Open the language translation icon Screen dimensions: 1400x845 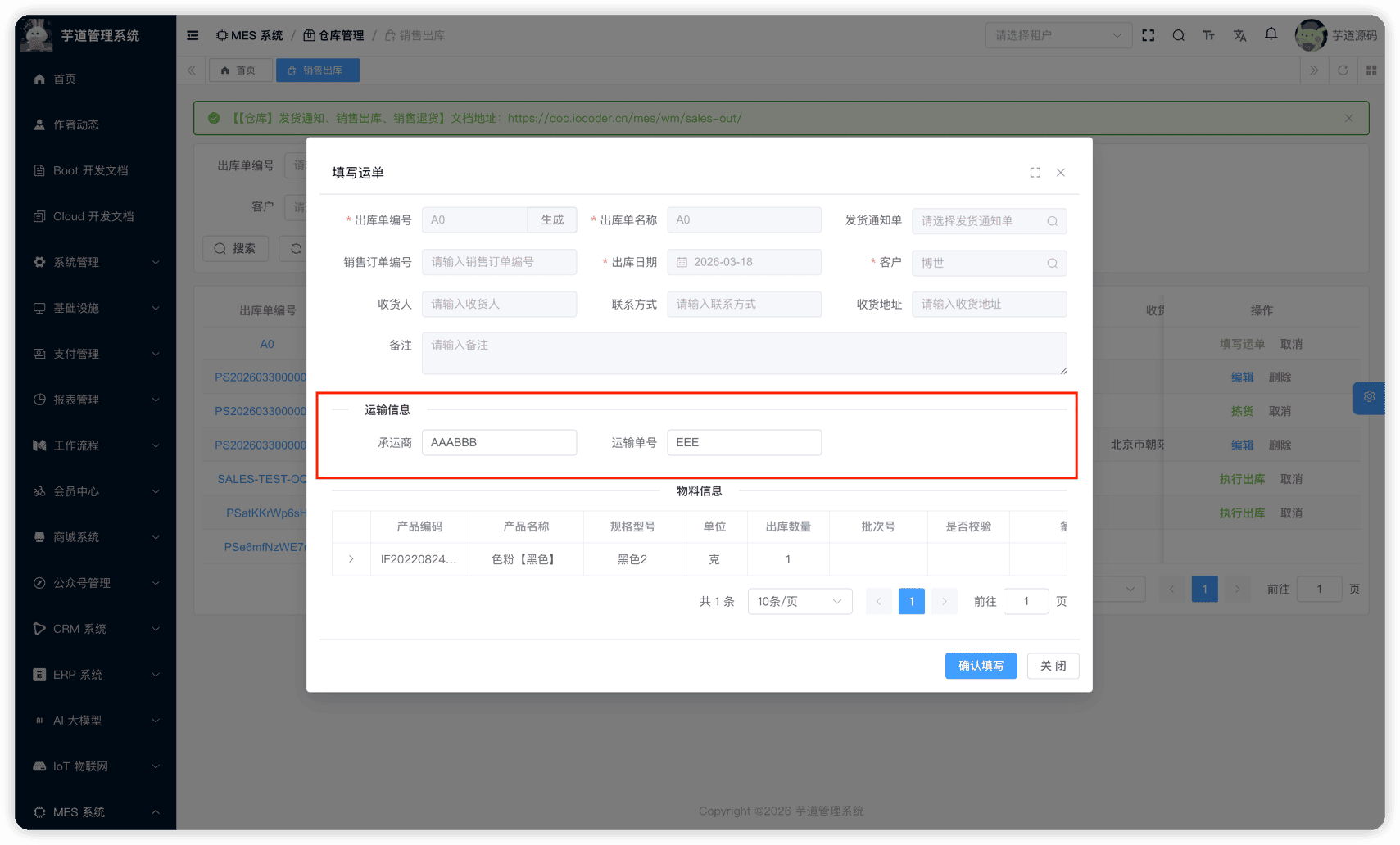coord(1239,35)
